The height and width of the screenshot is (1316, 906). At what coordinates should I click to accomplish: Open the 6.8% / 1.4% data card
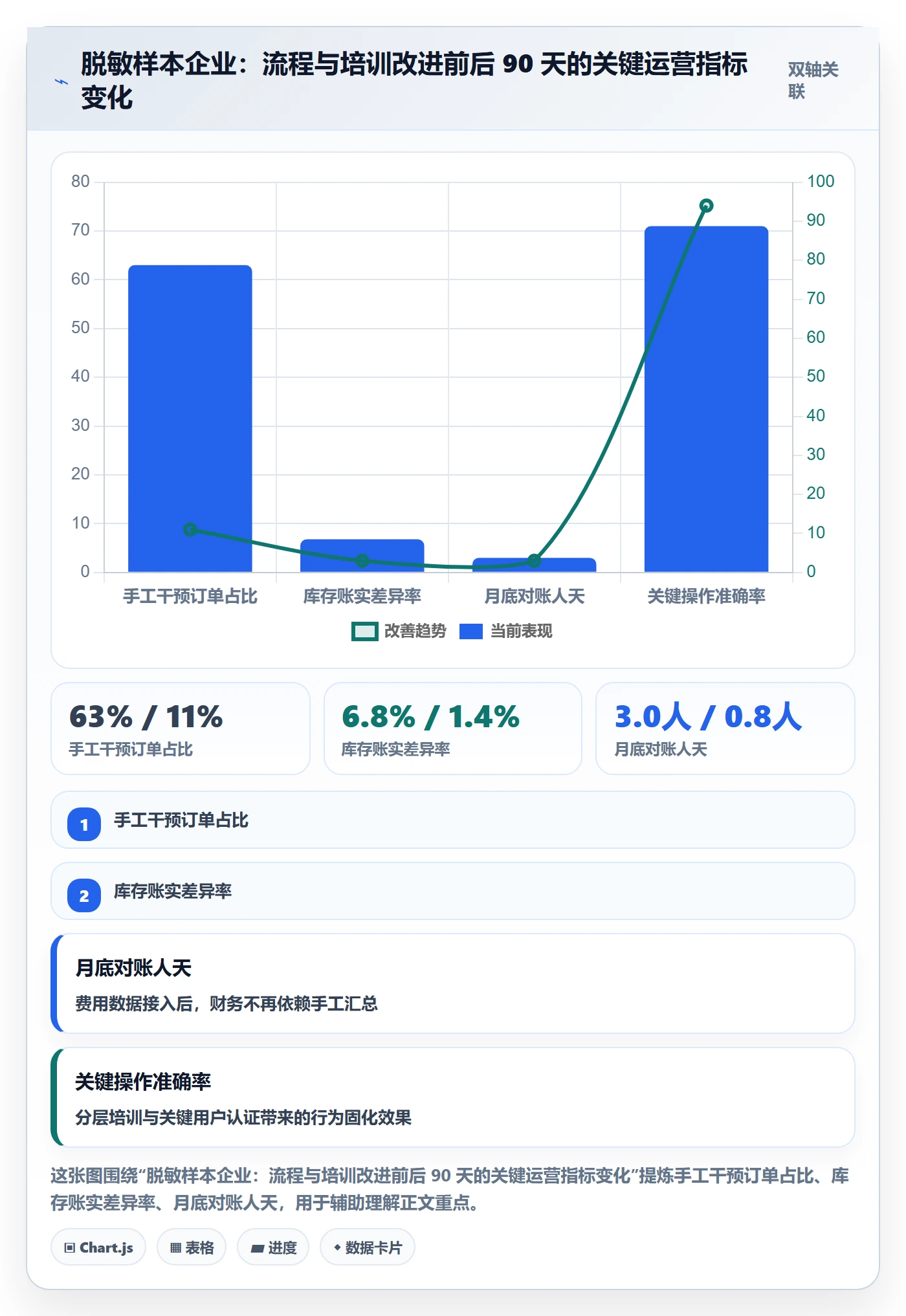pyautogui.click(x=453, y=729)
